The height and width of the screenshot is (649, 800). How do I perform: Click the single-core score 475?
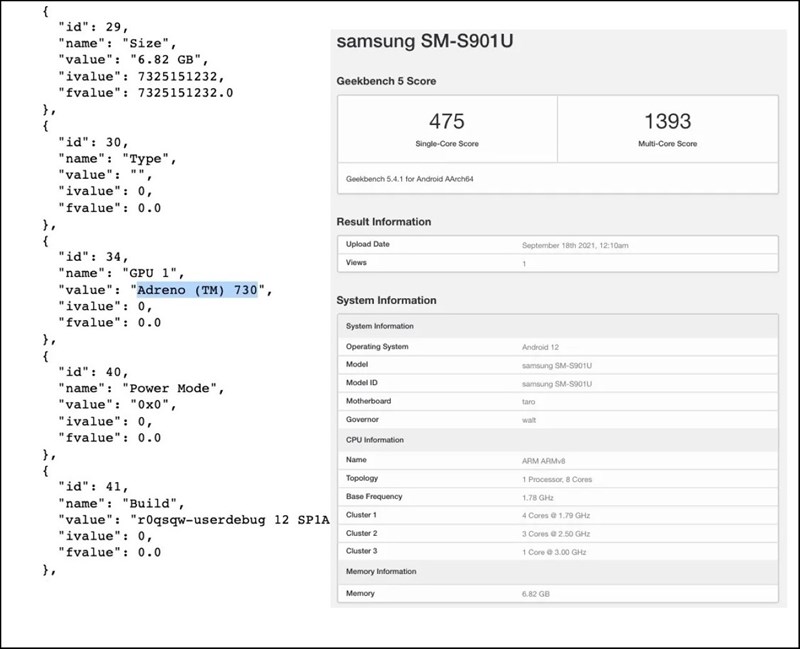(446, 121)
